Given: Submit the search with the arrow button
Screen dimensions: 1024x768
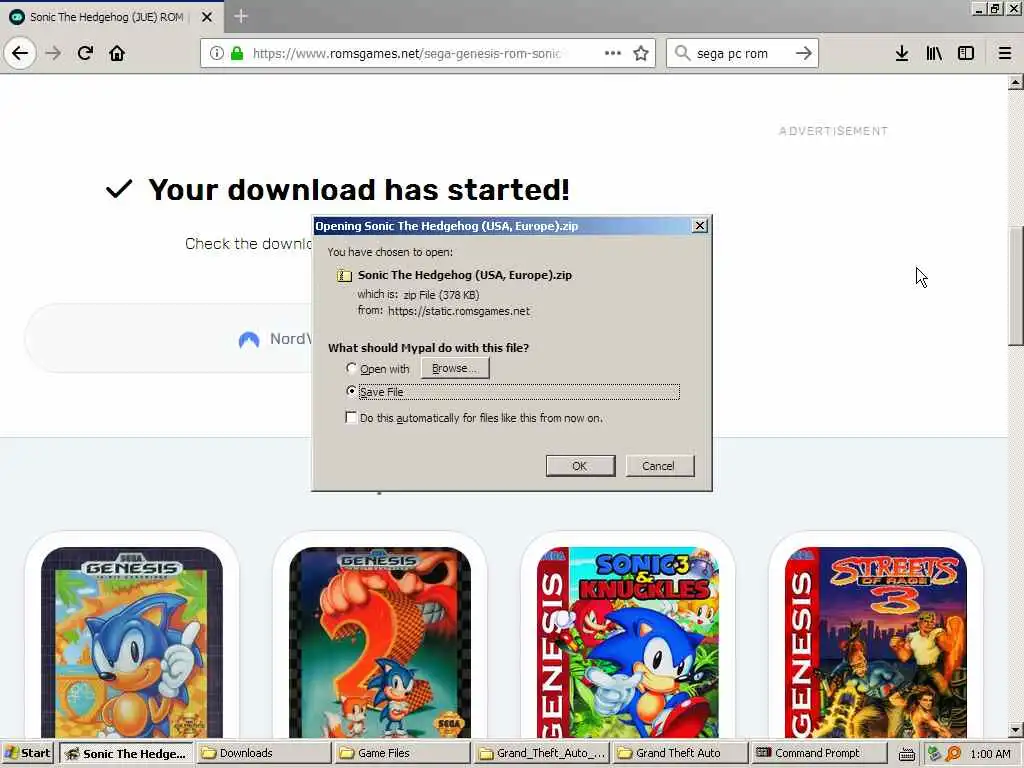Looking at the screenshot, I should (x=804, y=53).
